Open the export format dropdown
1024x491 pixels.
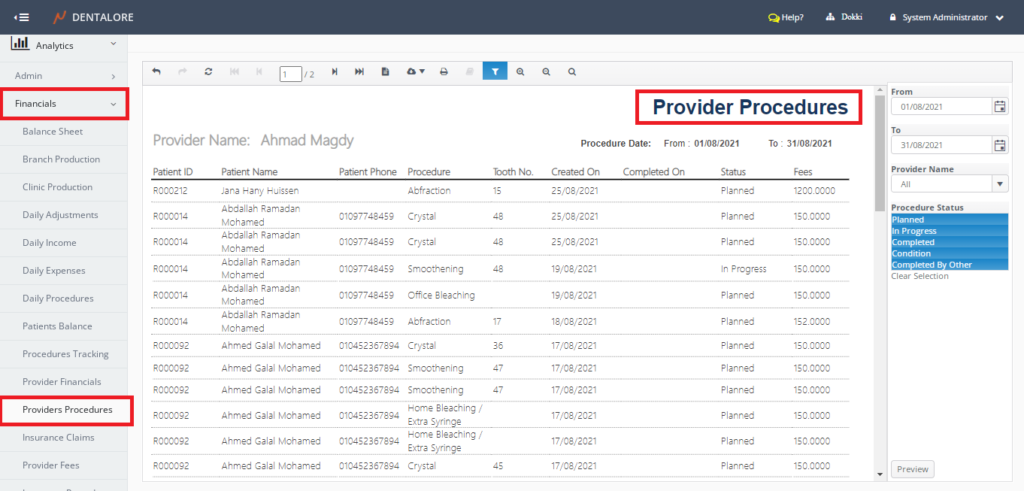[416, 72]
